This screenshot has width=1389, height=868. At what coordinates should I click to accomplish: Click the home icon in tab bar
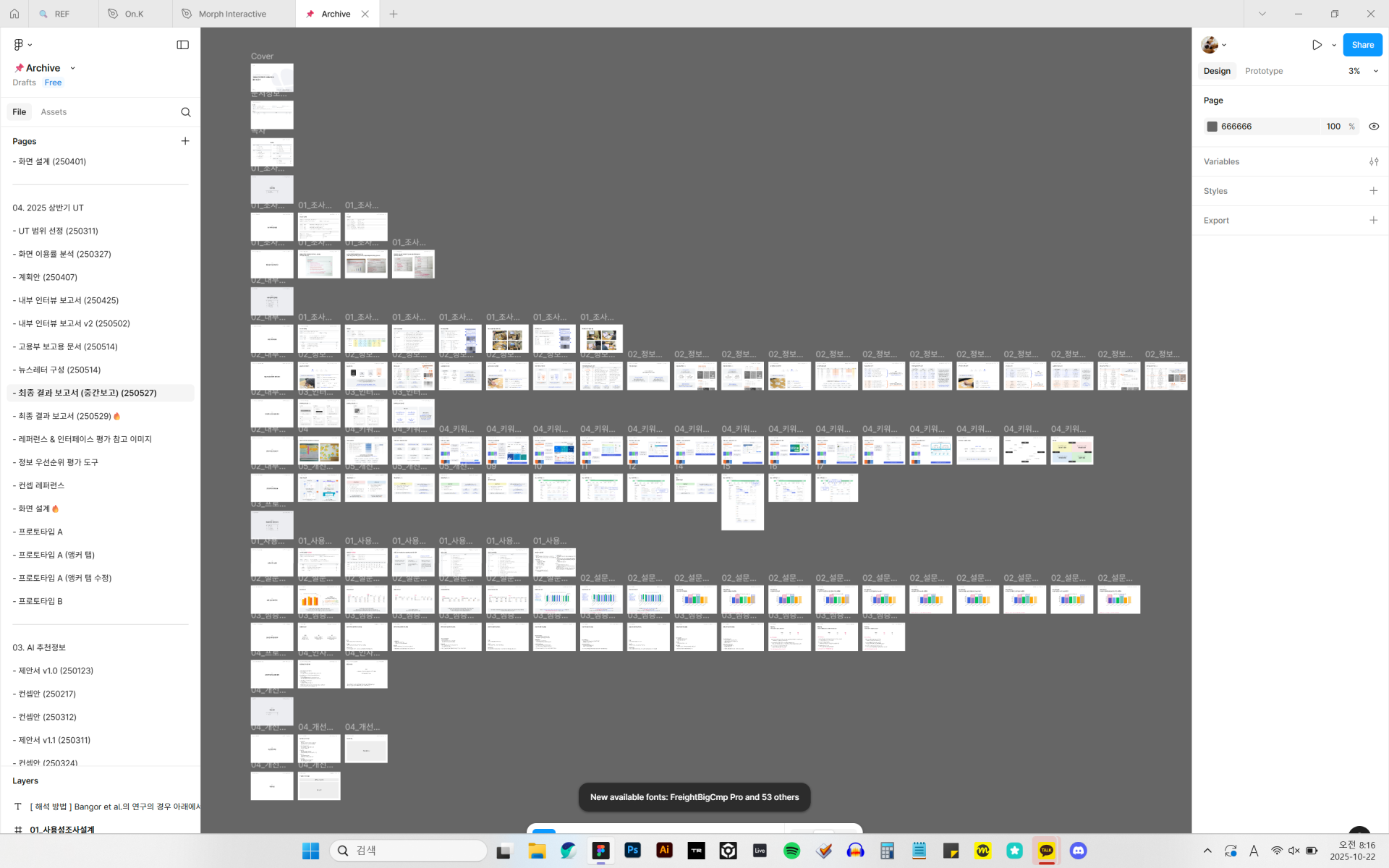[14, 14]
